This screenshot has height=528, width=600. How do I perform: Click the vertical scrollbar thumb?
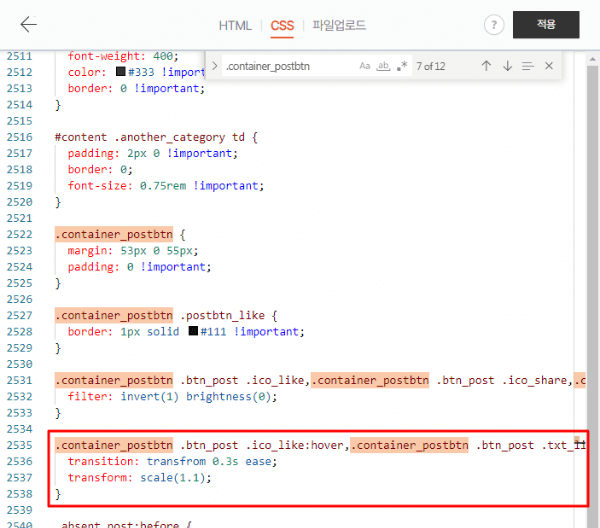point(592,297)
